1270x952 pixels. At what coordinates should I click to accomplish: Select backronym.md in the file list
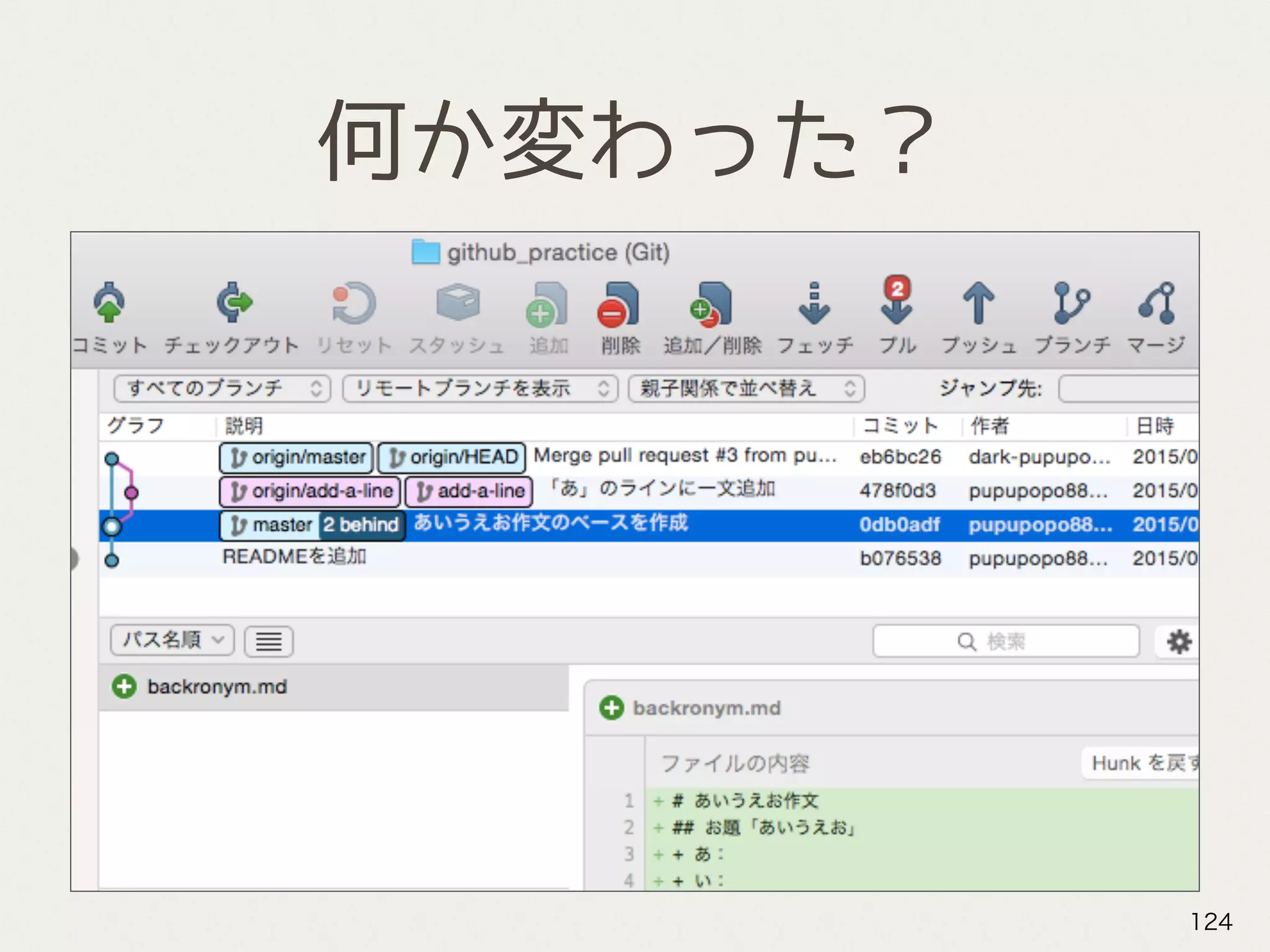click(217, 687)
